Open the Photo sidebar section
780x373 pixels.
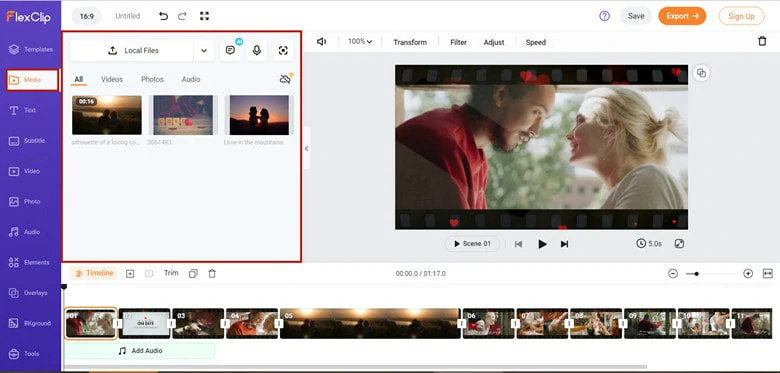[25, 201]
